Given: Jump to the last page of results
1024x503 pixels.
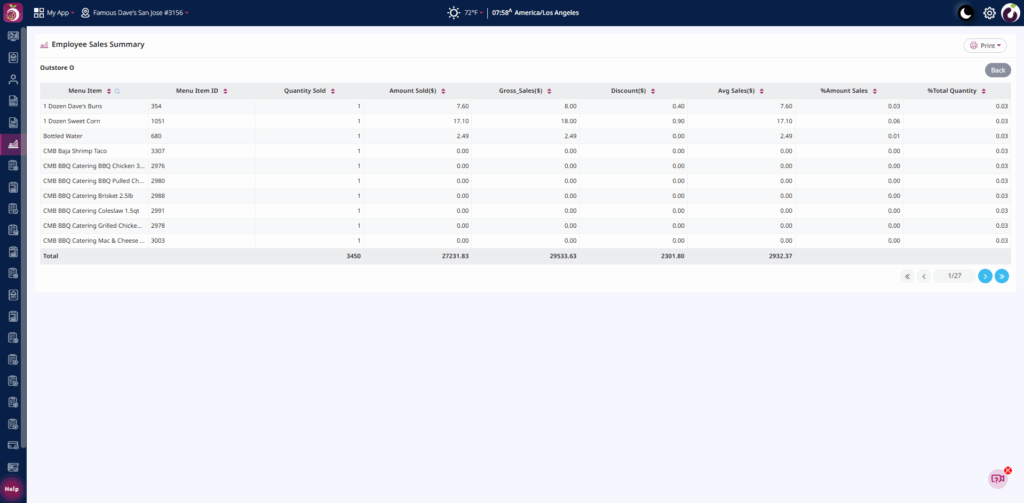Looking at the screenshot, I should [1001, 276].
